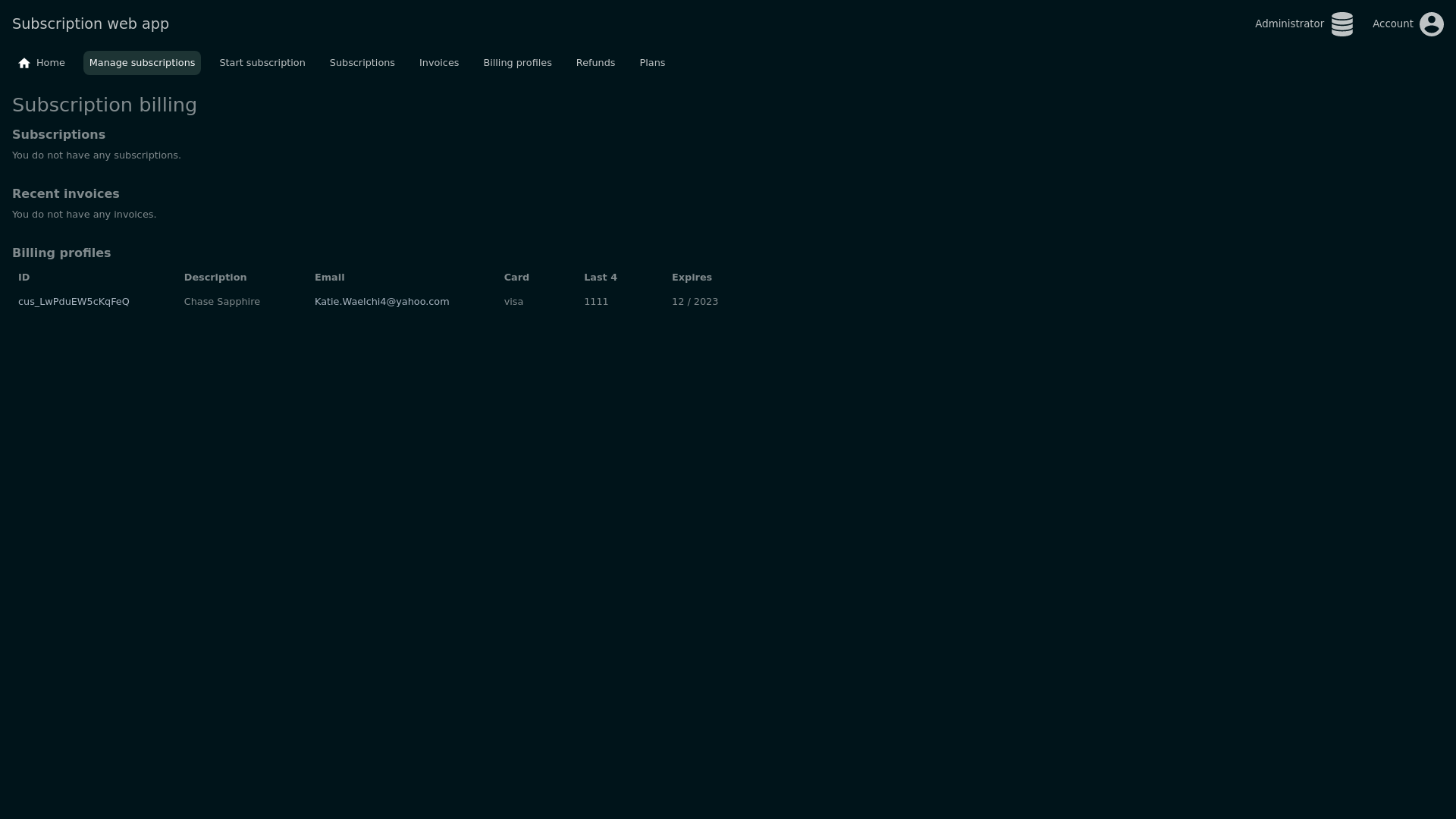The image size is (1456, 819).
Task: Select the Refunds navigation item
Action: point(595,63)
